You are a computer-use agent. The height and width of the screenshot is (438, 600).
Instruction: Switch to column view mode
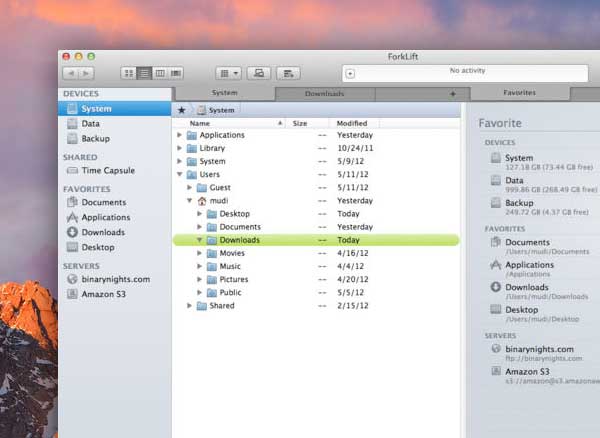[160, 73]
